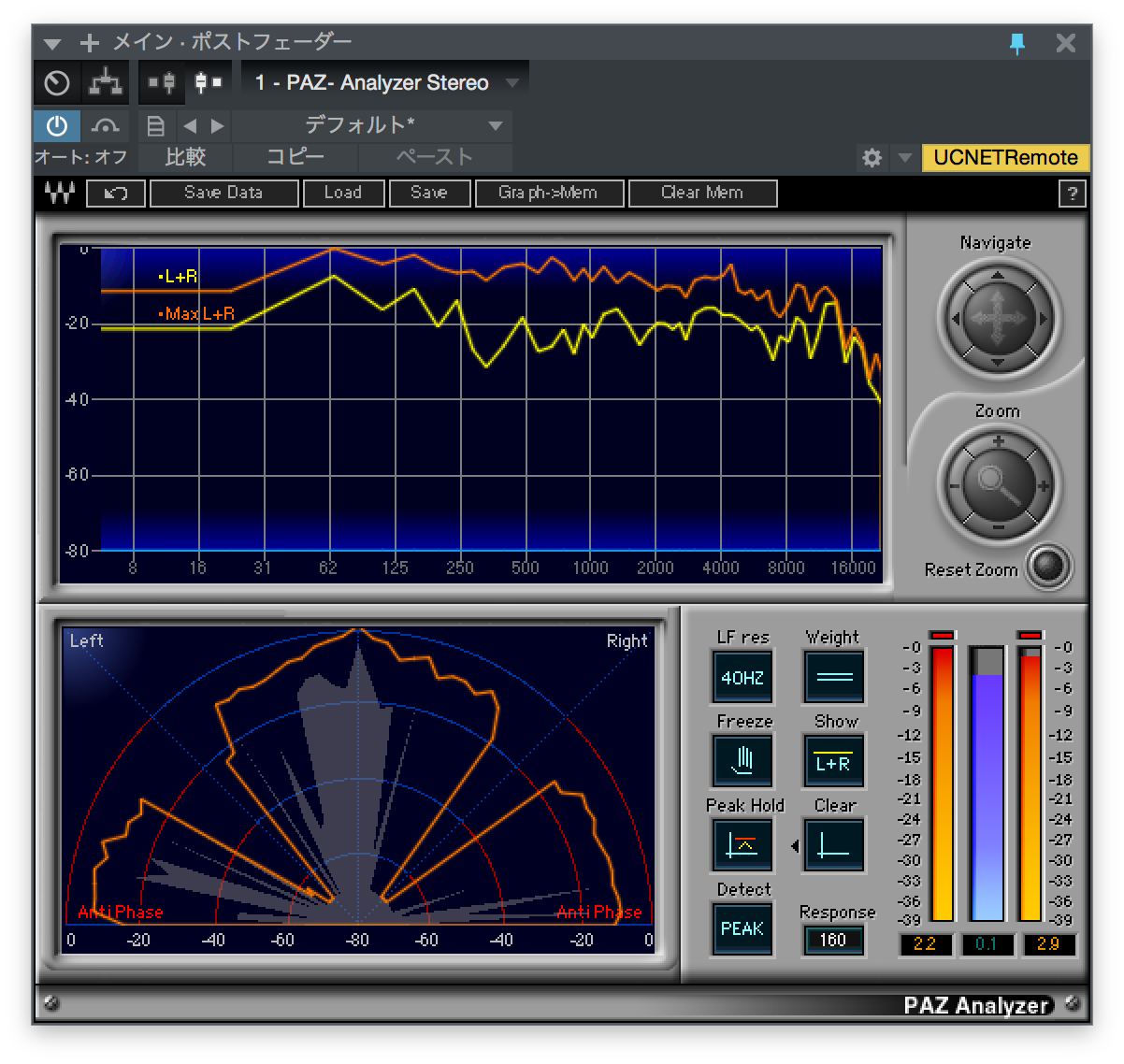
Task: Click the Zoom minus on left side
Action: click(x=955, y=486)
